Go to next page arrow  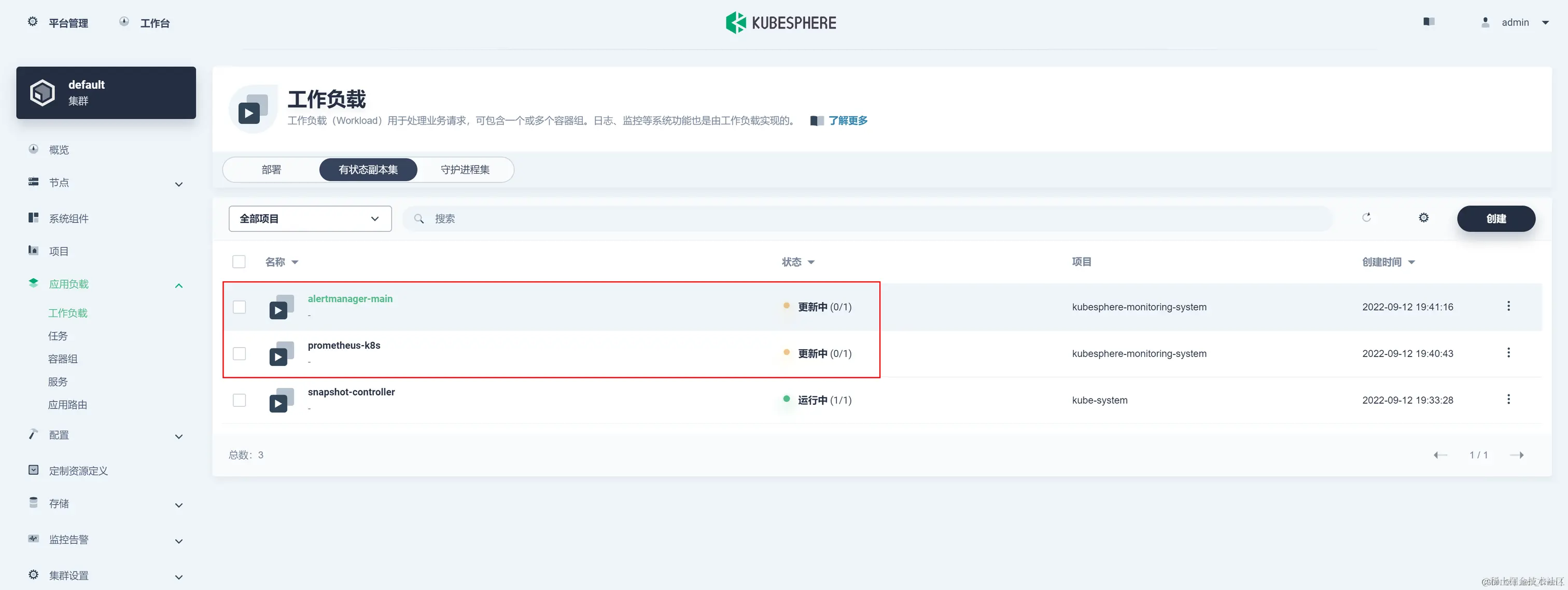pyautogui.click(x=1516, y=455)
